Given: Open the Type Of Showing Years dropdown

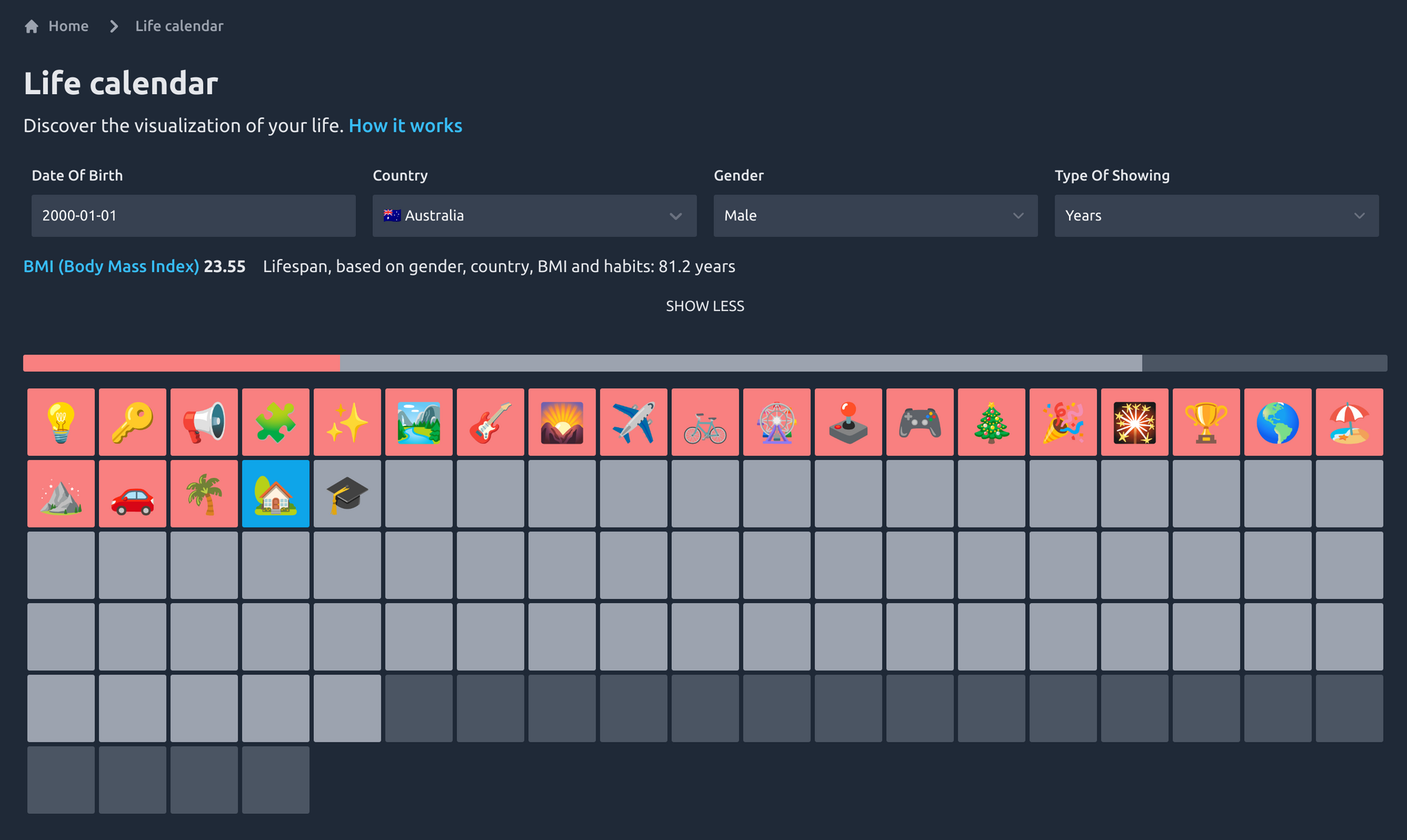Looking at the screenshot, I should click(1216, 216).
